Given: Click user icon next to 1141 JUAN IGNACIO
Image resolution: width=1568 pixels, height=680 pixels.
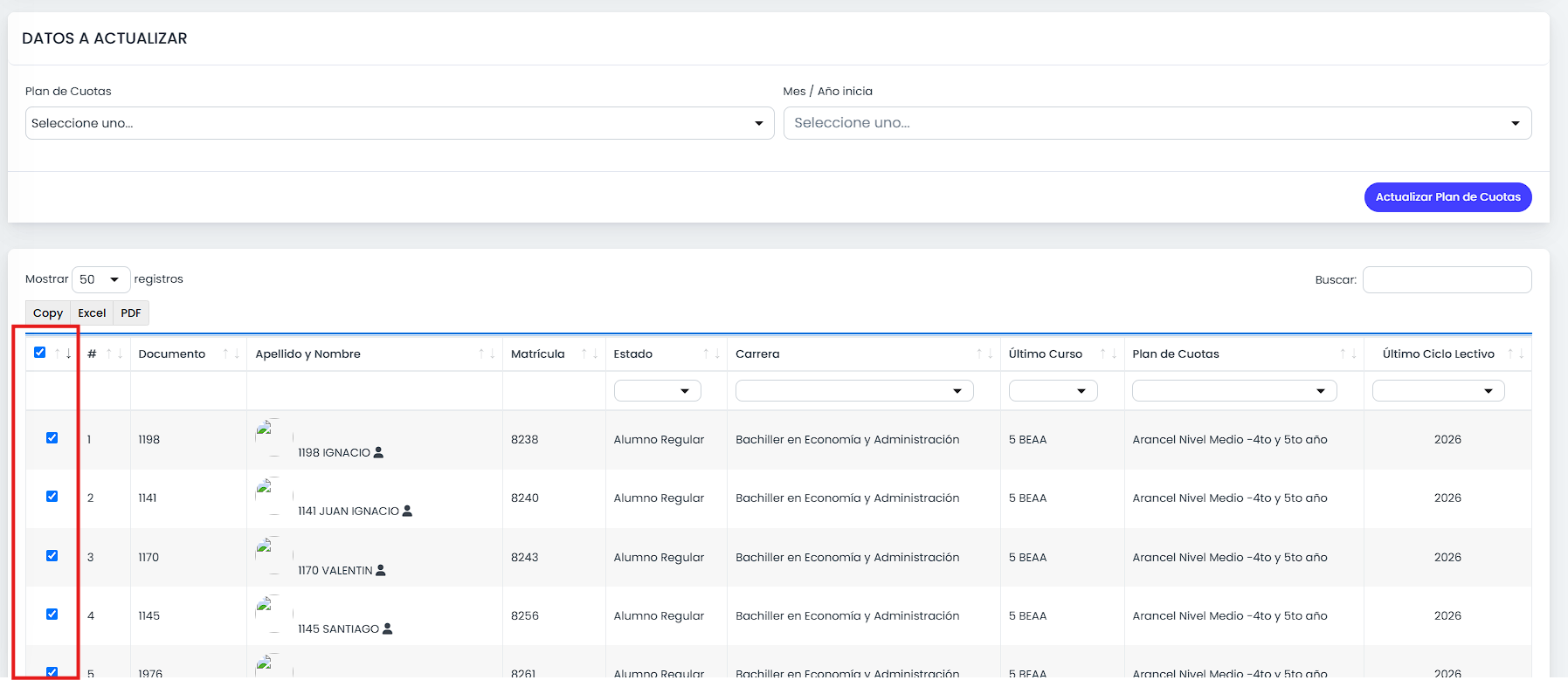Looking at the screenshot, I should tap(407, 511).
